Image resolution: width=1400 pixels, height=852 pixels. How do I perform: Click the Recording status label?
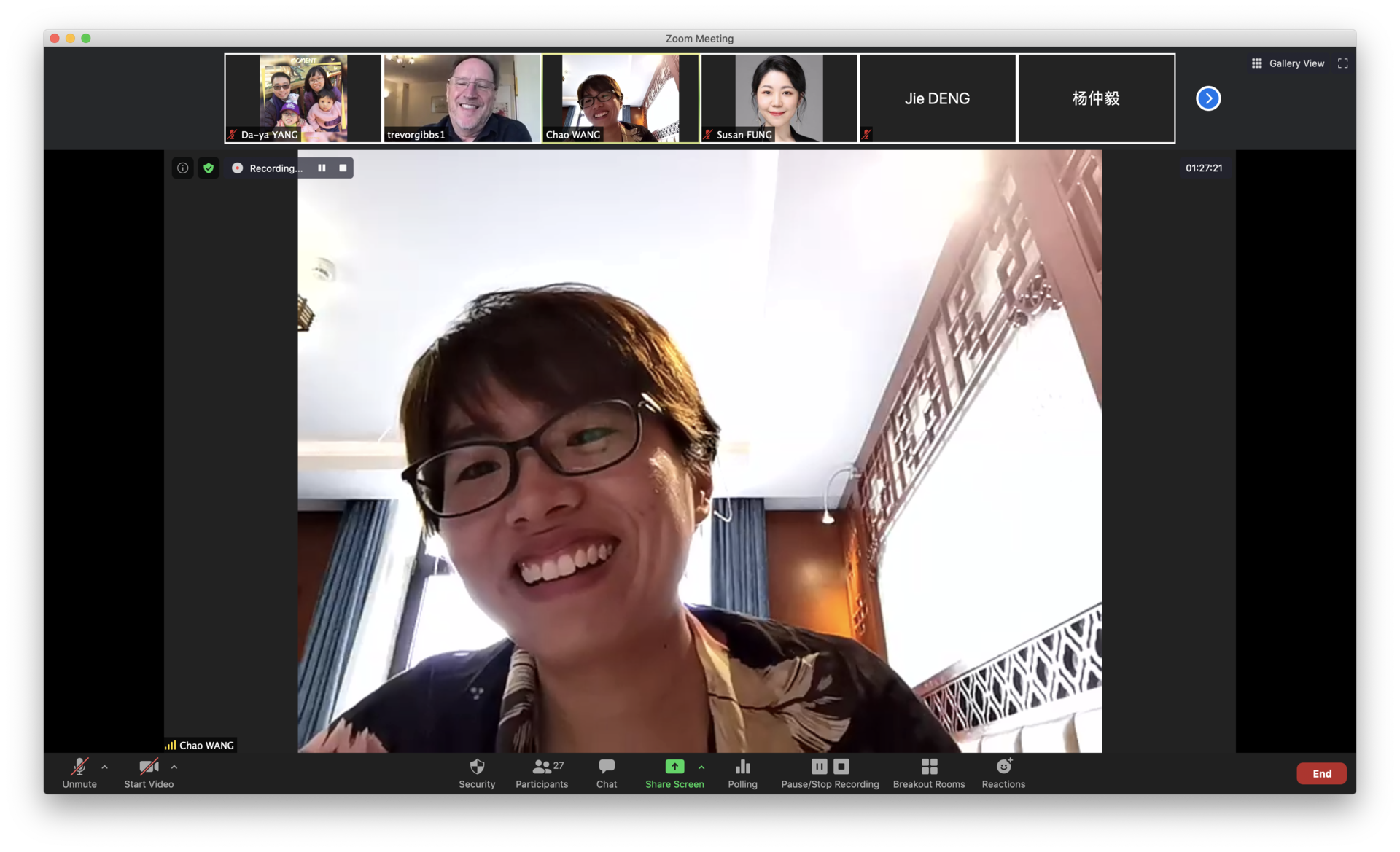coord(275,168)
